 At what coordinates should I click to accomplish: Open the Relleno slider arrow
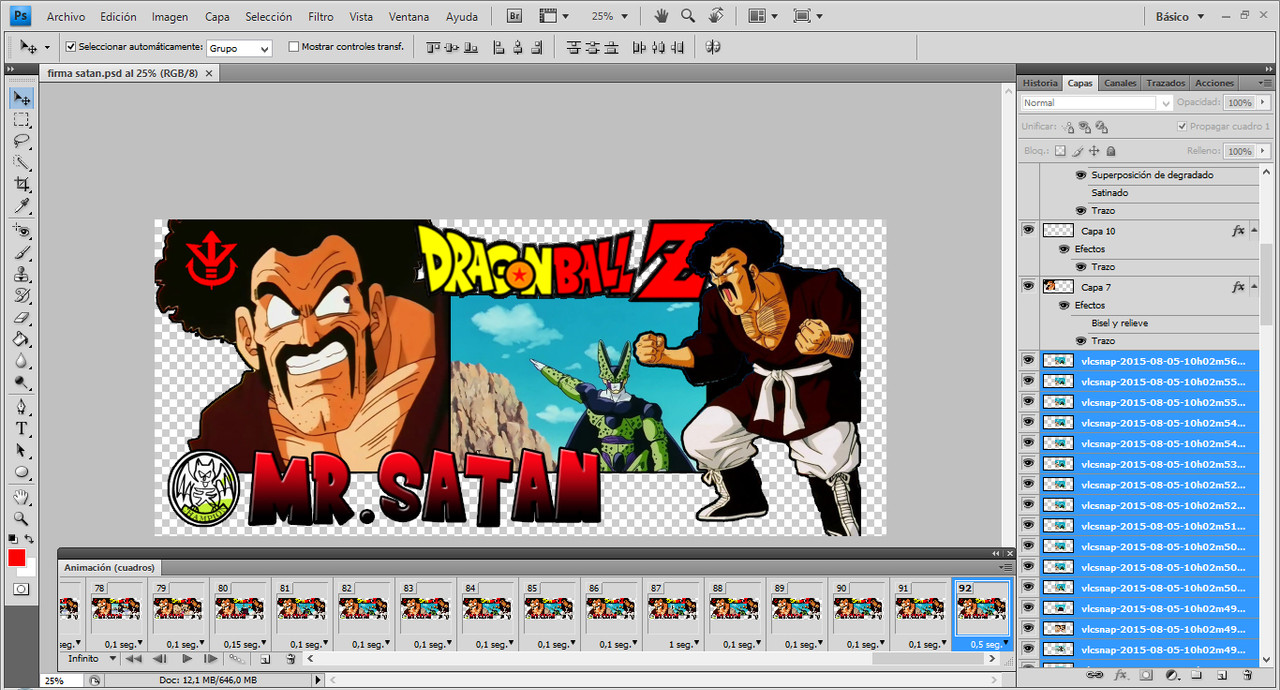[x=1262, y=151]
